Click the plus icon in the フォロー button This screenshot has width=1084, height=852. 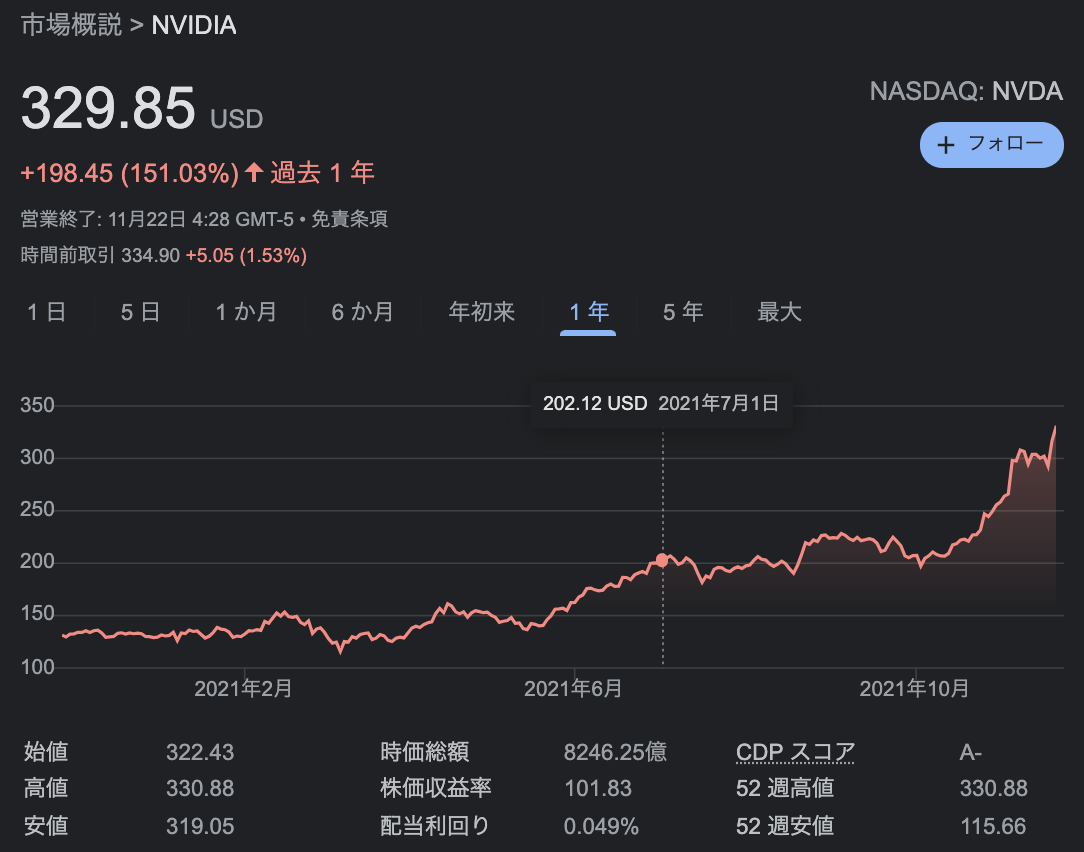[945, 145]
